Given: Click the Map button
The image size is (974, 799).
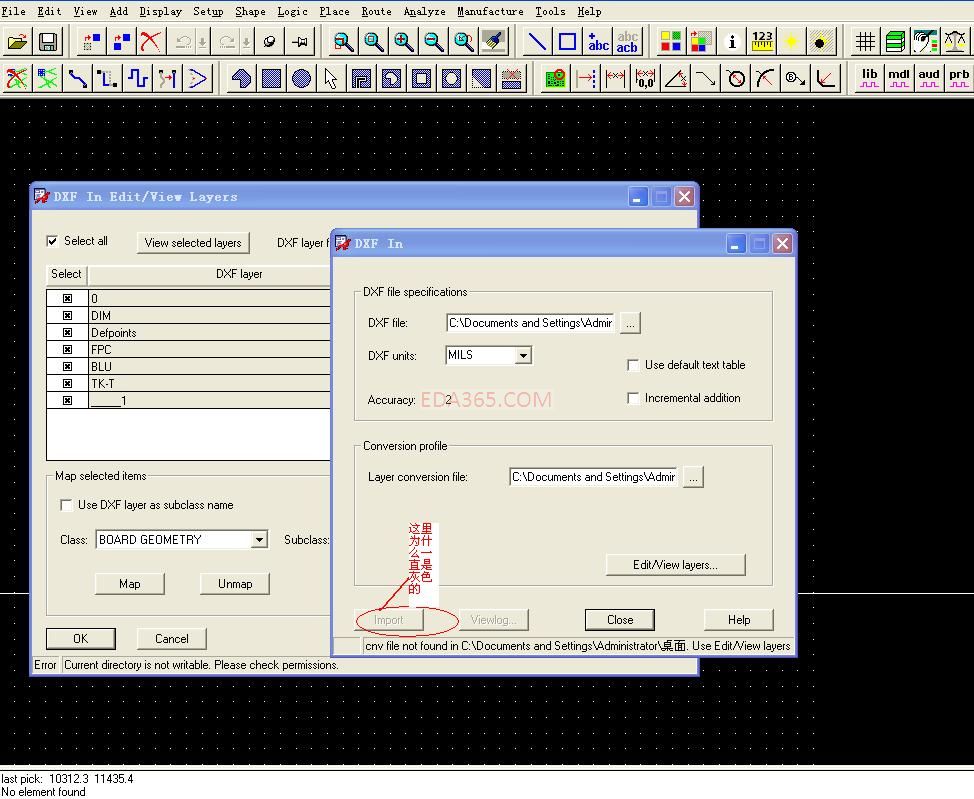Looking at the screenshot, I should (130, 584).
